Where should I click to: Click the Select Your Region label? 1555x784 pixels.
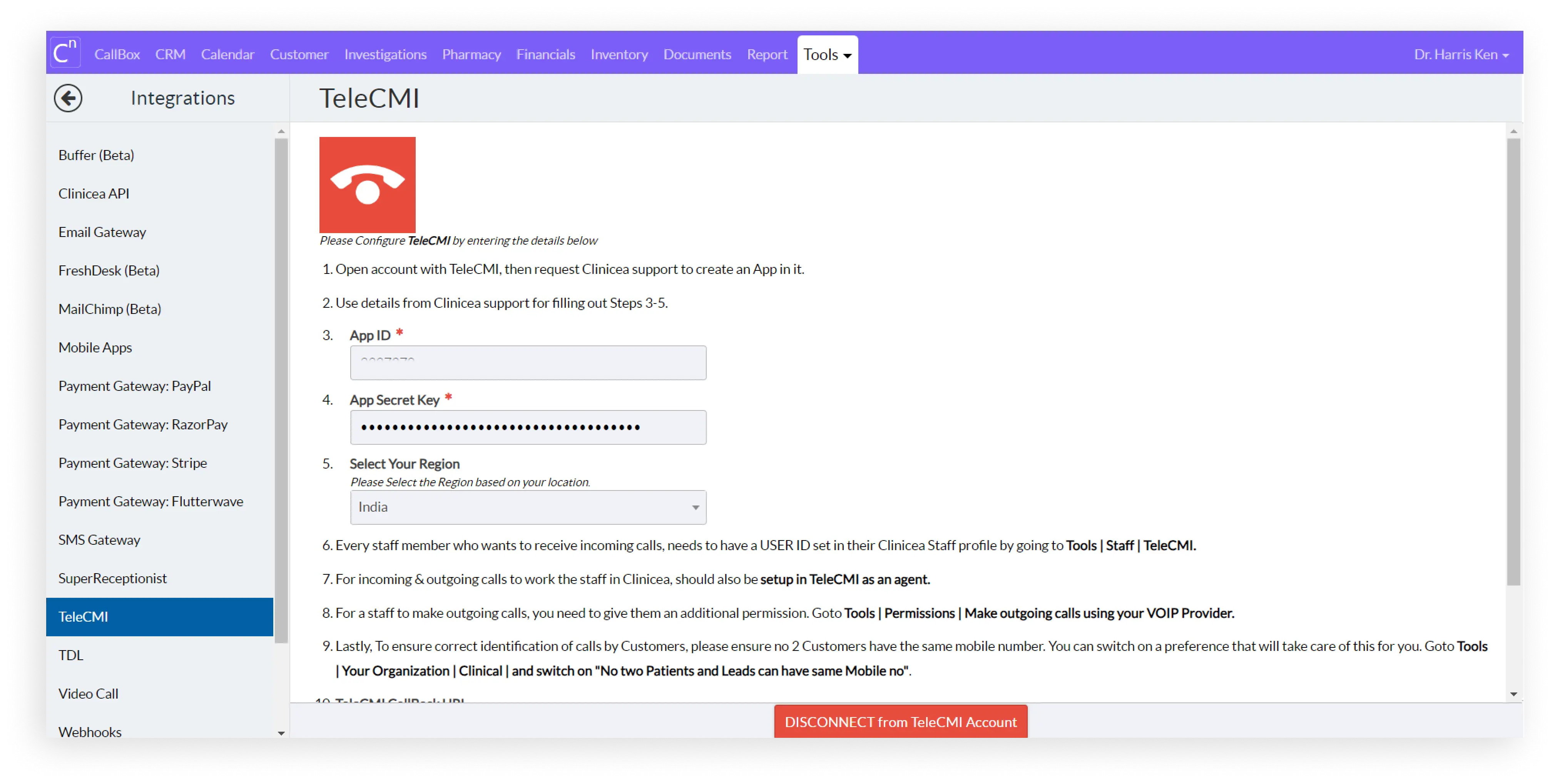pos(405,464)
